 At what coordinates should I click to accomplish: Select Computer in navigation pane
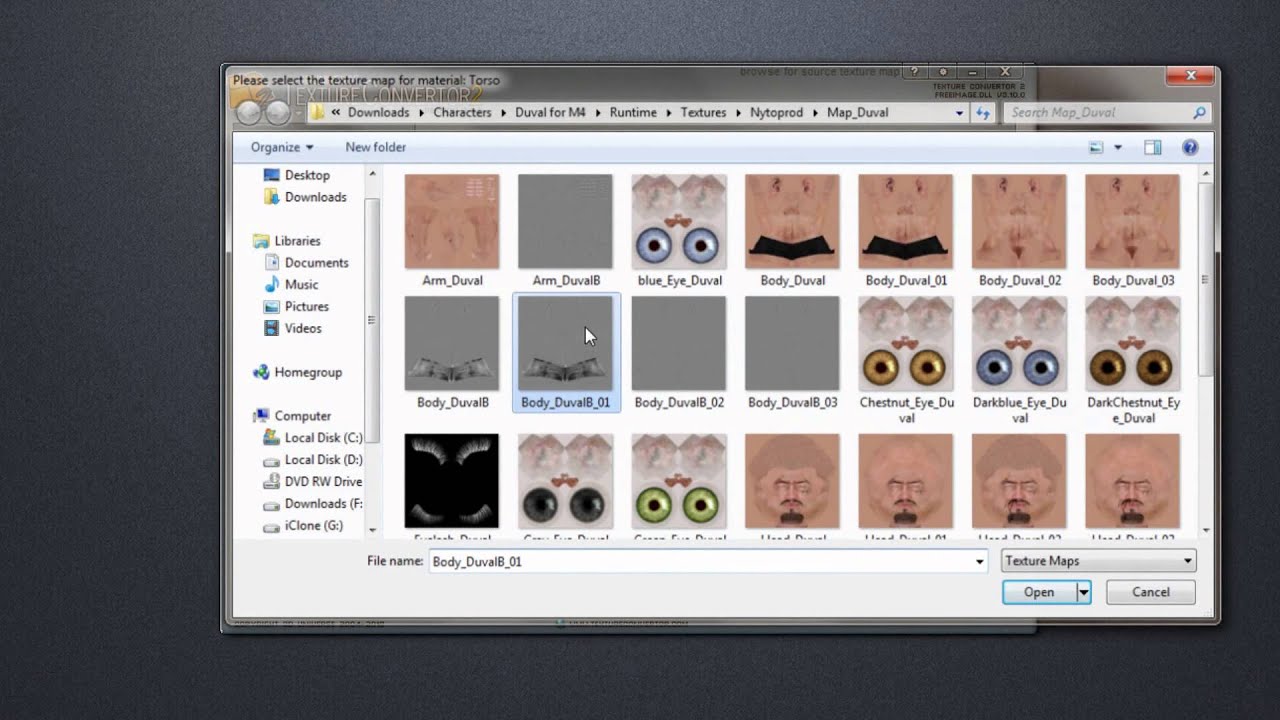point(292,416)
